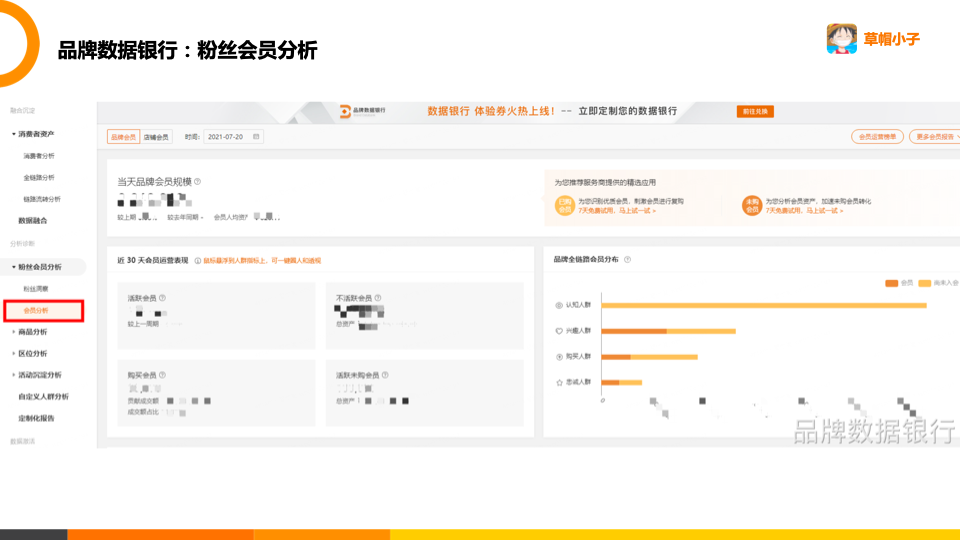Click the 为您推荐服务商提供的精选应用 heading
This screenshot has height=540, width=960.
(x=605, y=182)
